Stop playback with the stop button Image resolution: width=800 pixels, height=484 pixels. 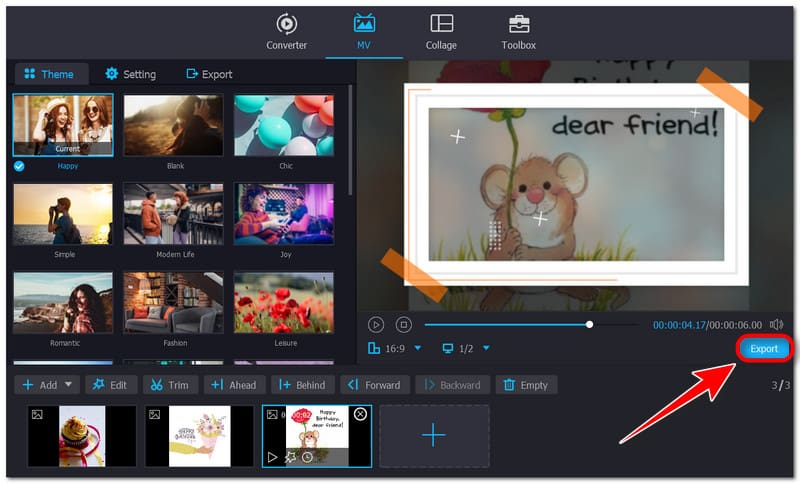point(403,324)
